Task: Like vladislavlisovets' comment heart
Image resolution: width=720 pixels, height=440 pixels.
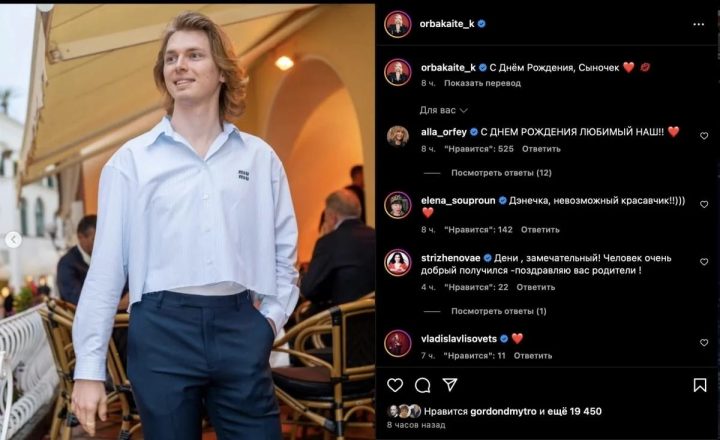Action: pyautogui.click(x=703, y=343)
